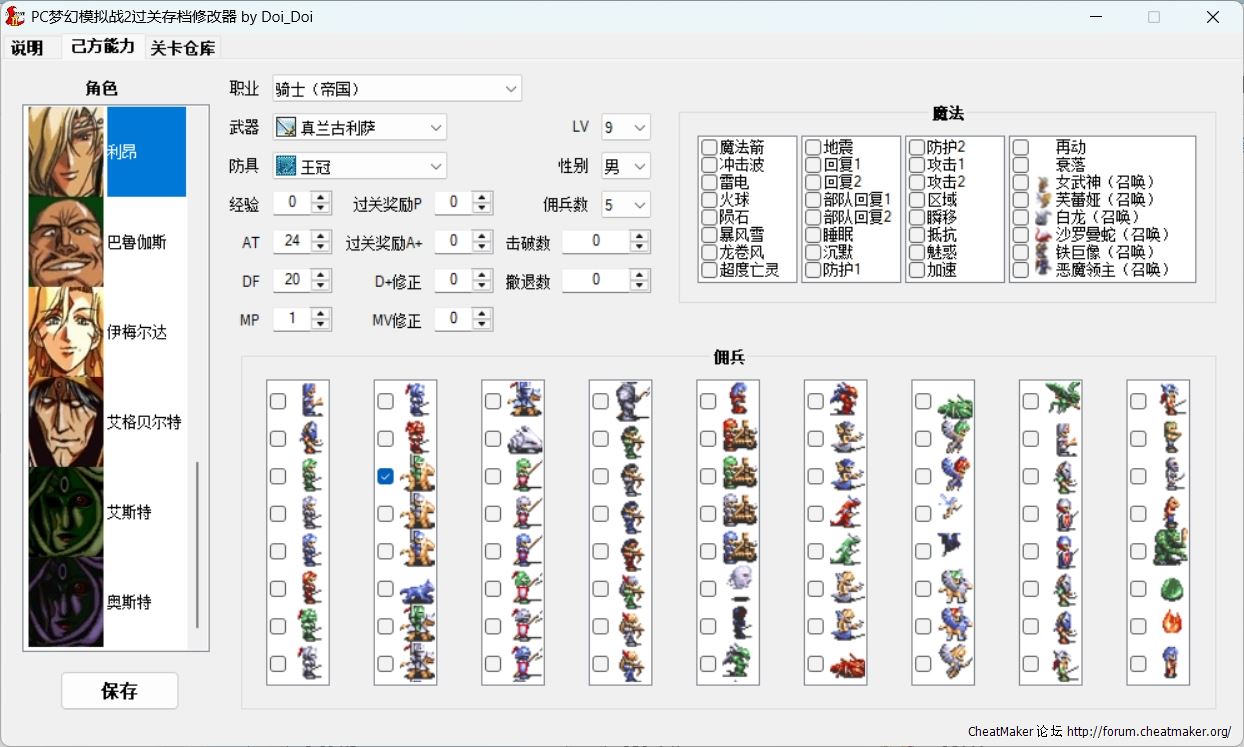Uncheck the selected mercenary checkbox
1244x747 pixels.
pyautogui.click(x=385, y=477)
